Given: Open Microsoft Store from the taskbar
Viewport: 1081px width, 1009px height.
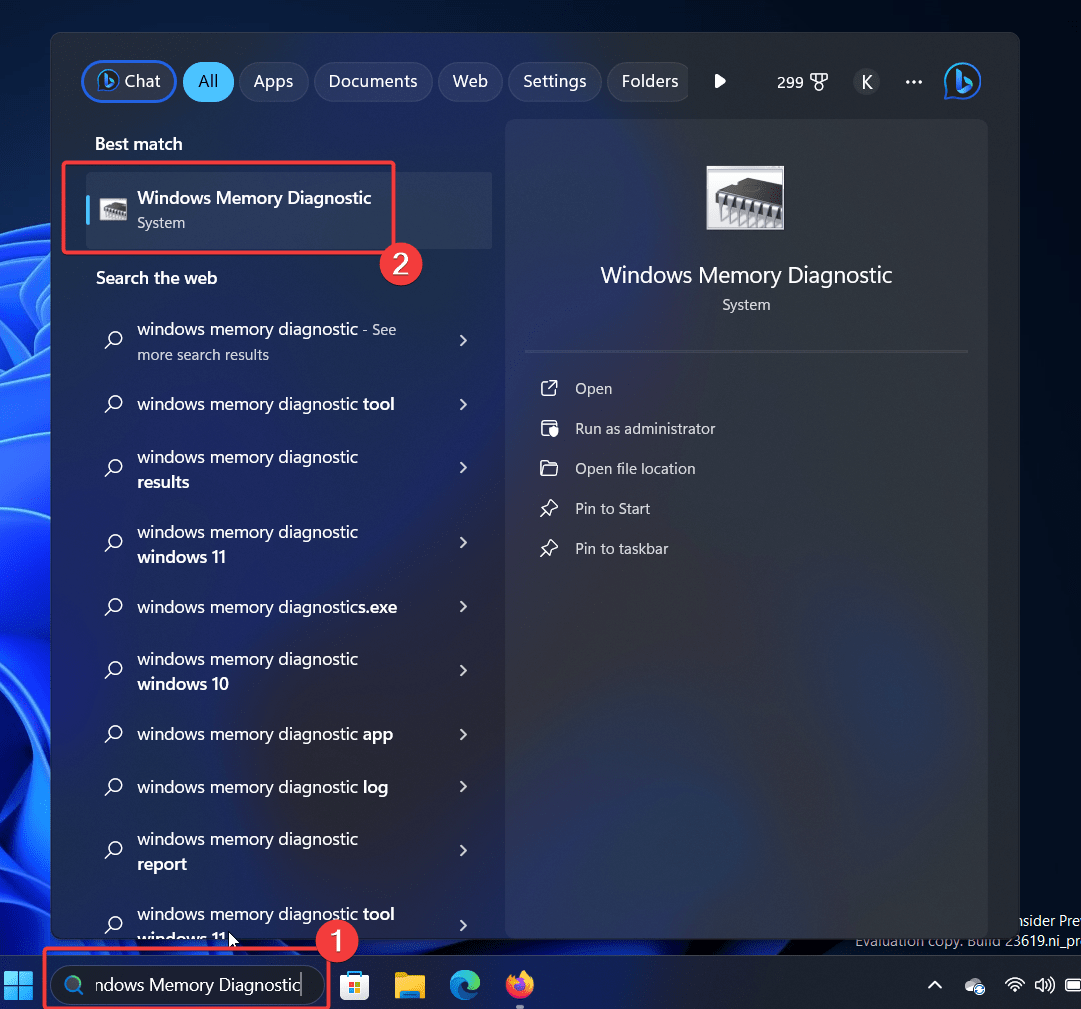Looking at the screenshot, I should [355, 985].
